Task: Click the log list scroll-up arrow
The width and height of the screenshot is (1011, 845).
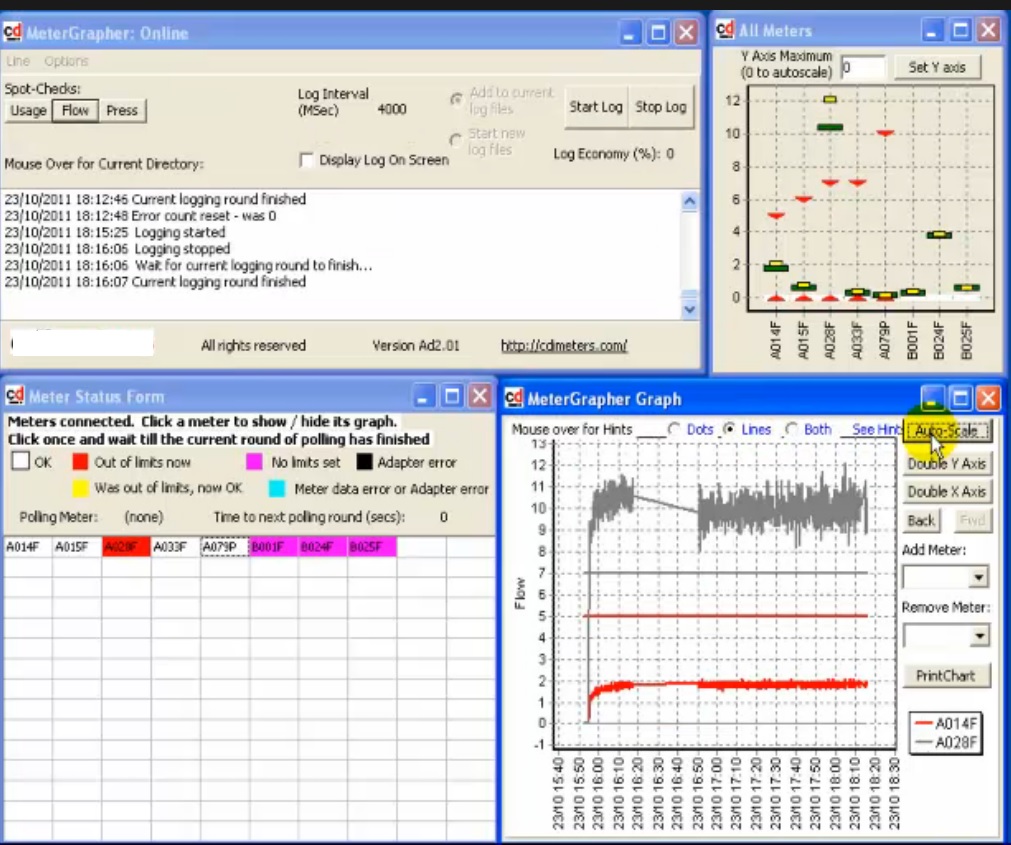Action: (688, 201)
